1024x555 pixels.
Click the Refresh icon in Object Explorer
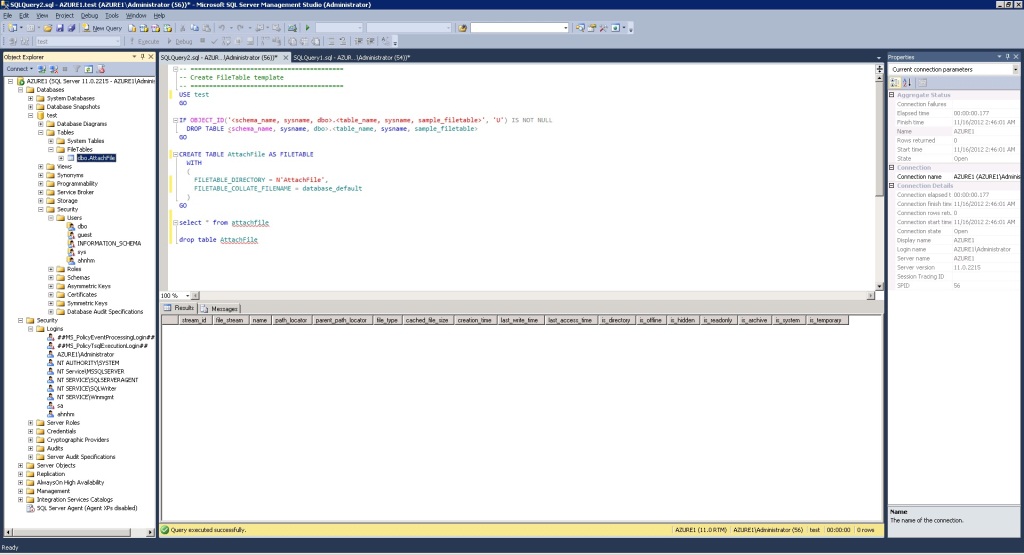coord(89,69)
